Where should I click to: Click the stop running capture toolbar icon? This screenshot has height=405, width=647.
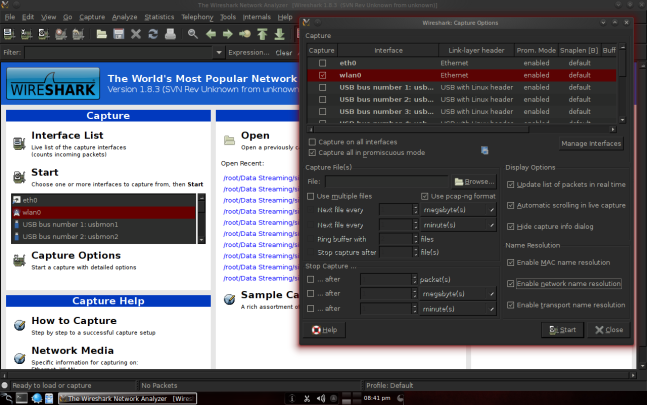coord(61,34)
